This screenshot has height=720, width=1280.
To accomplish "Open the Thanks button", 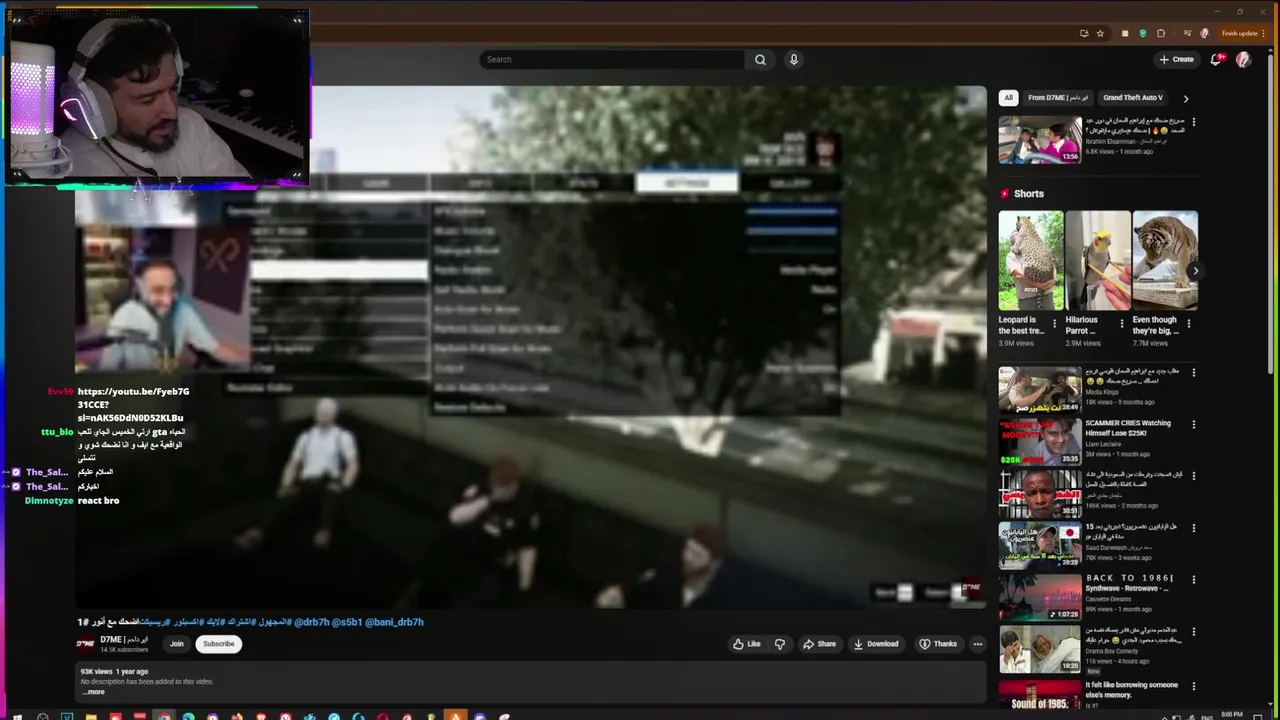I will pyautogui.click(x=938, y=644).
